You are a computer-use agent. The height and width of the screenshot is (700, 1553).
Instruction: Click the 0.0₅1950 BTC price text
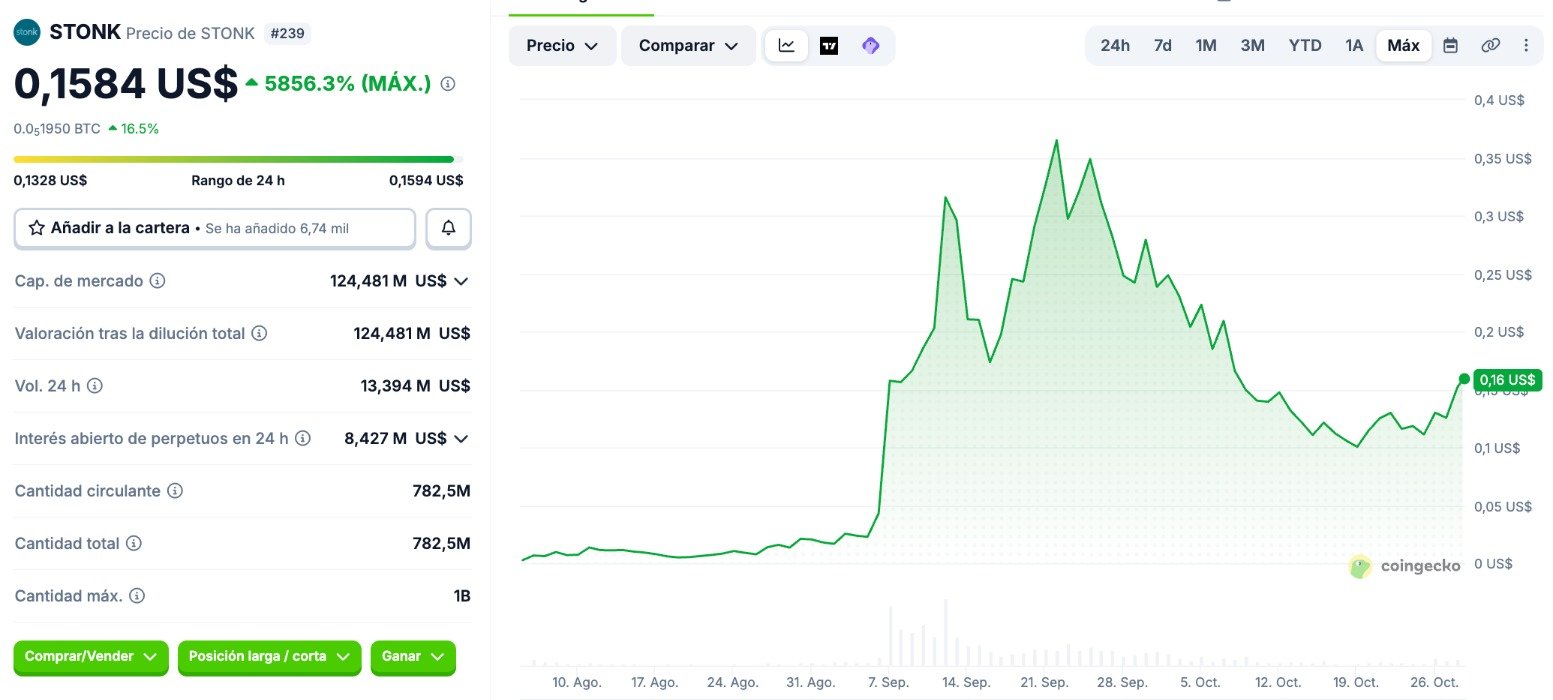pyautogui.click(x=57, y=129)
